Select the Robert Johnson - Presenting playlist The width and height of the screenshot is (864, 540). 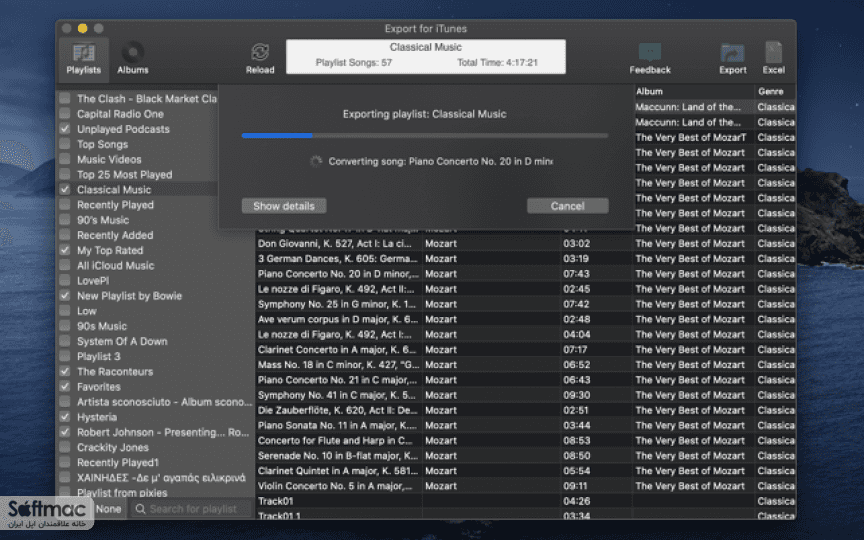point(163,432)
